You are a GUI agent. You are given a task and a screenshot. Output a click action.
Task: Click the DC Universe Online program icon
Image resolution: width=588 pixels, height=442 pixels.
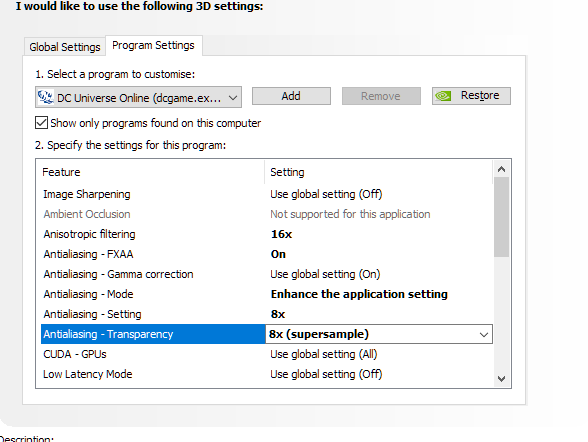[45, 97]
